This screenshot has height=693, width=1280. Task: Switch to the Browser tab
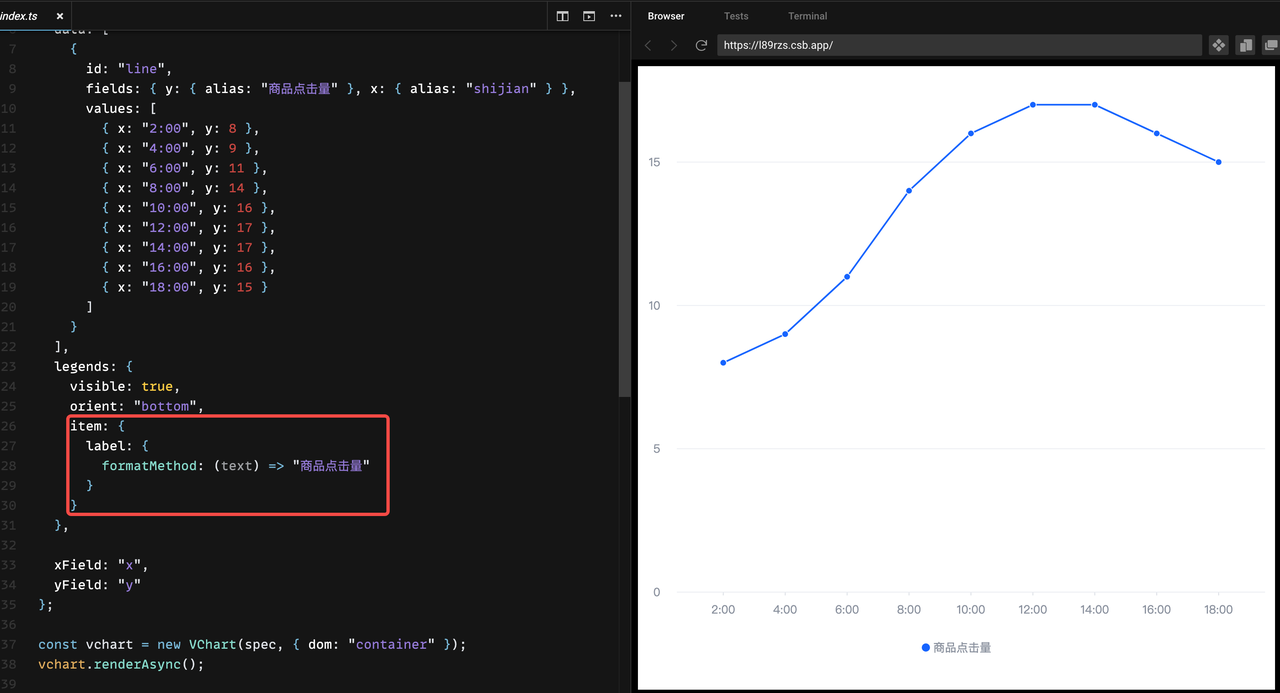[666, 16]
